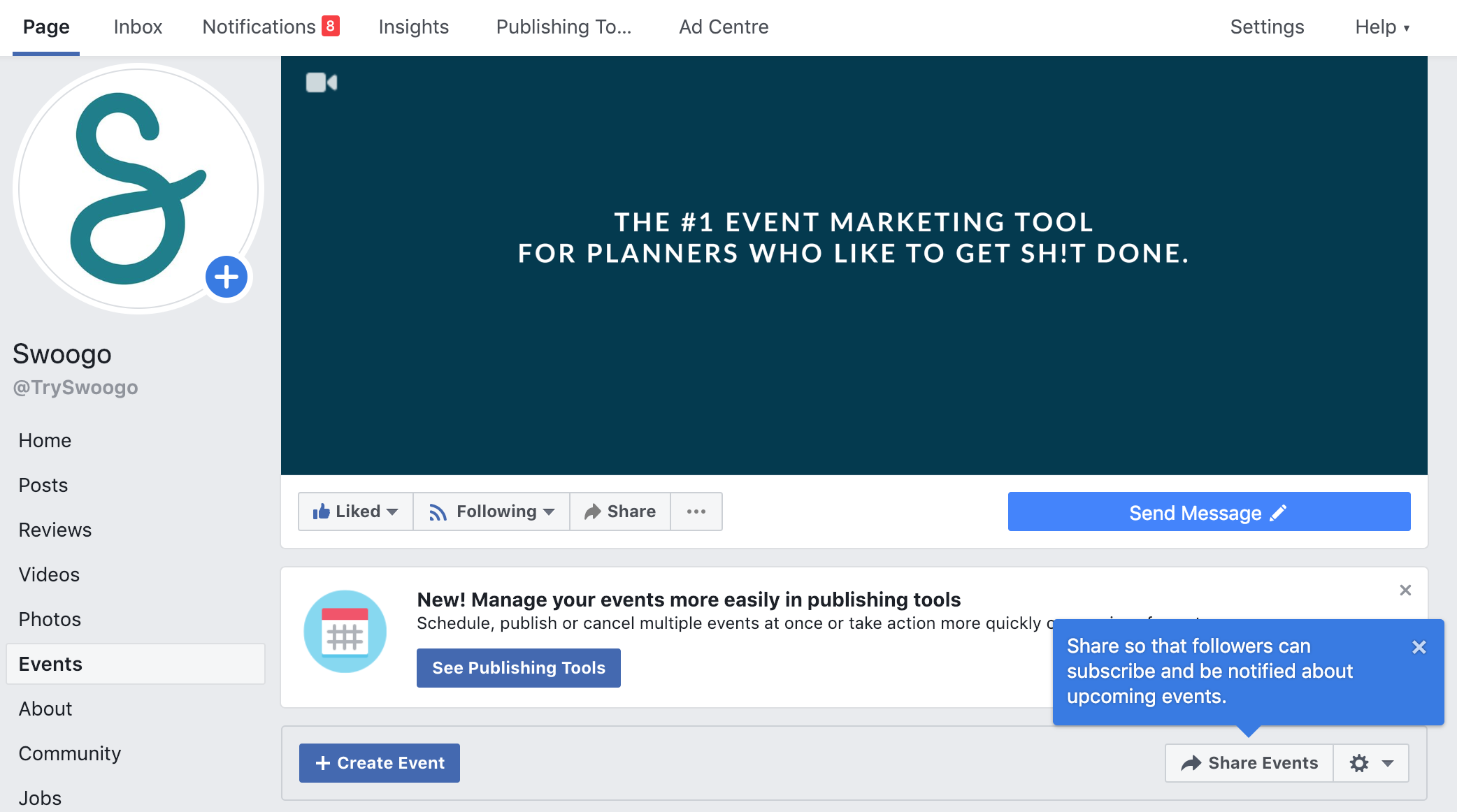
Task: Open the events gear settings dropdown
Action: click(x=1371, y=763)
